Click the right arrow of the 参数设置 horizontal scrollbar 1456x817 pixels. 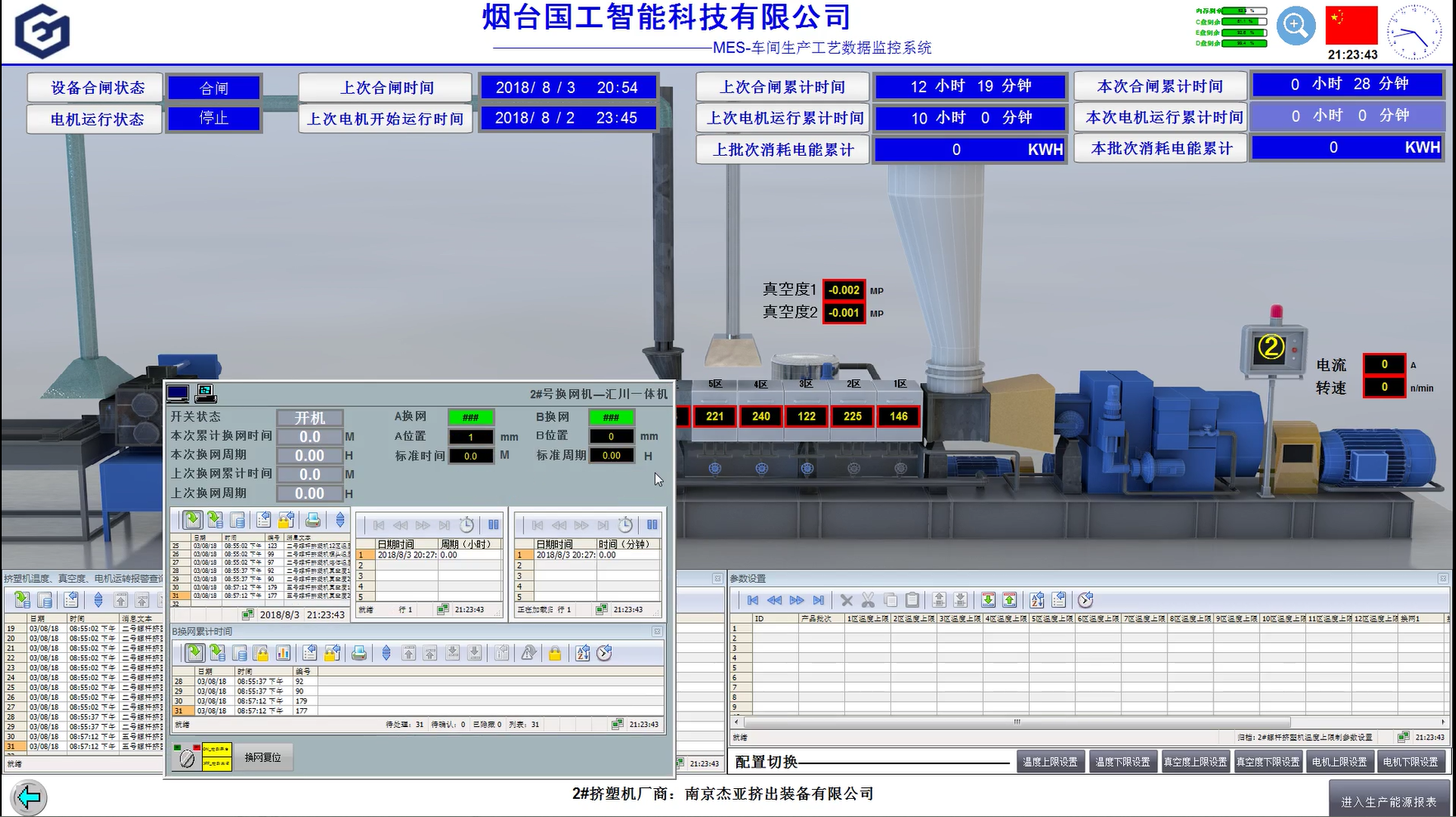pos(1443,721)
